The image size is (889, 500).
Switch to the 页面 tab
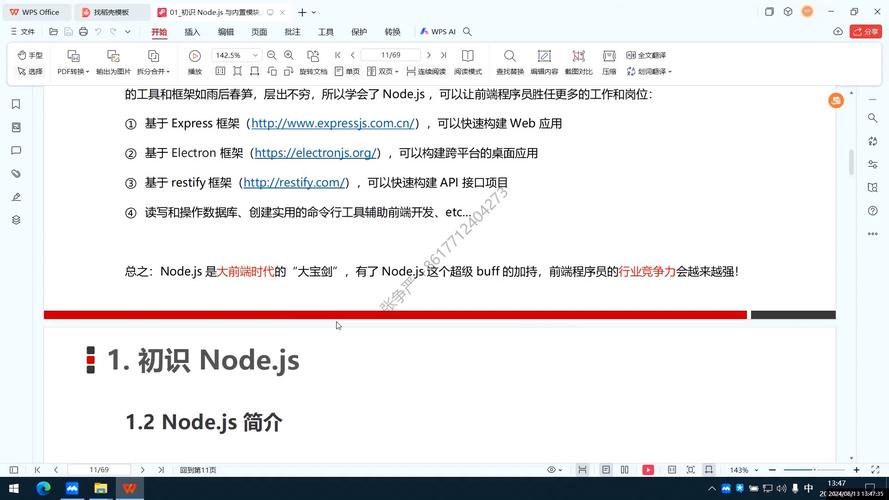pos(259,32)
